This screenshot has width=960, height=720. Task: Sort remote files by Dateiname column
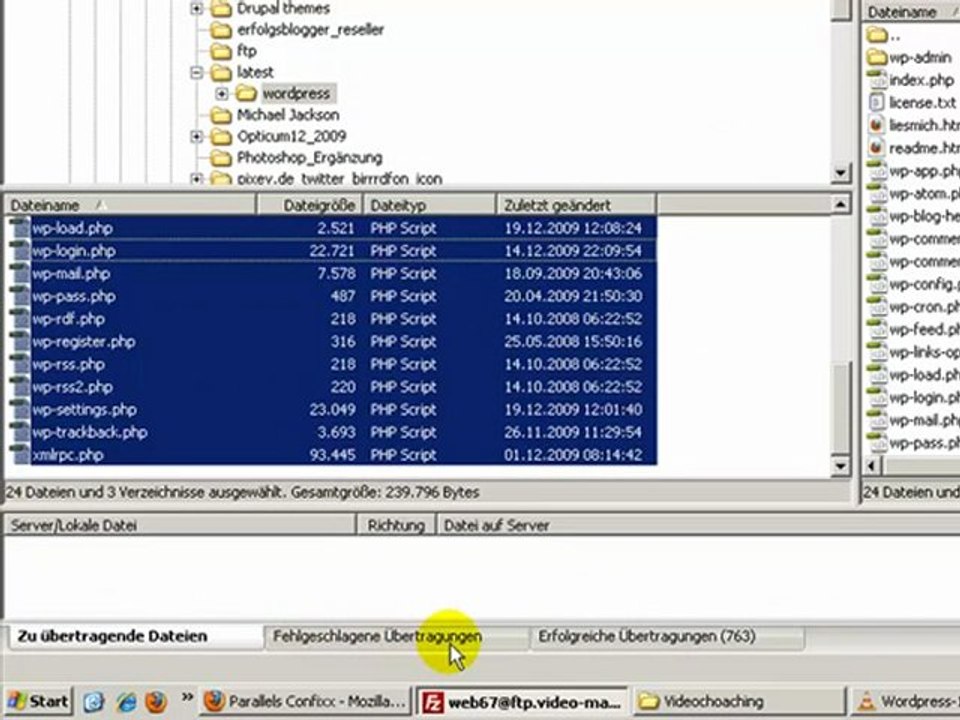[912, 12]
